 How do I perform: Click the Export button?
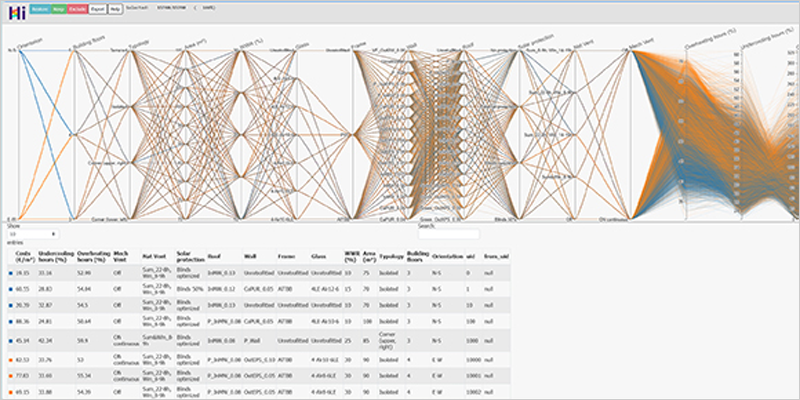pos(96,7)
